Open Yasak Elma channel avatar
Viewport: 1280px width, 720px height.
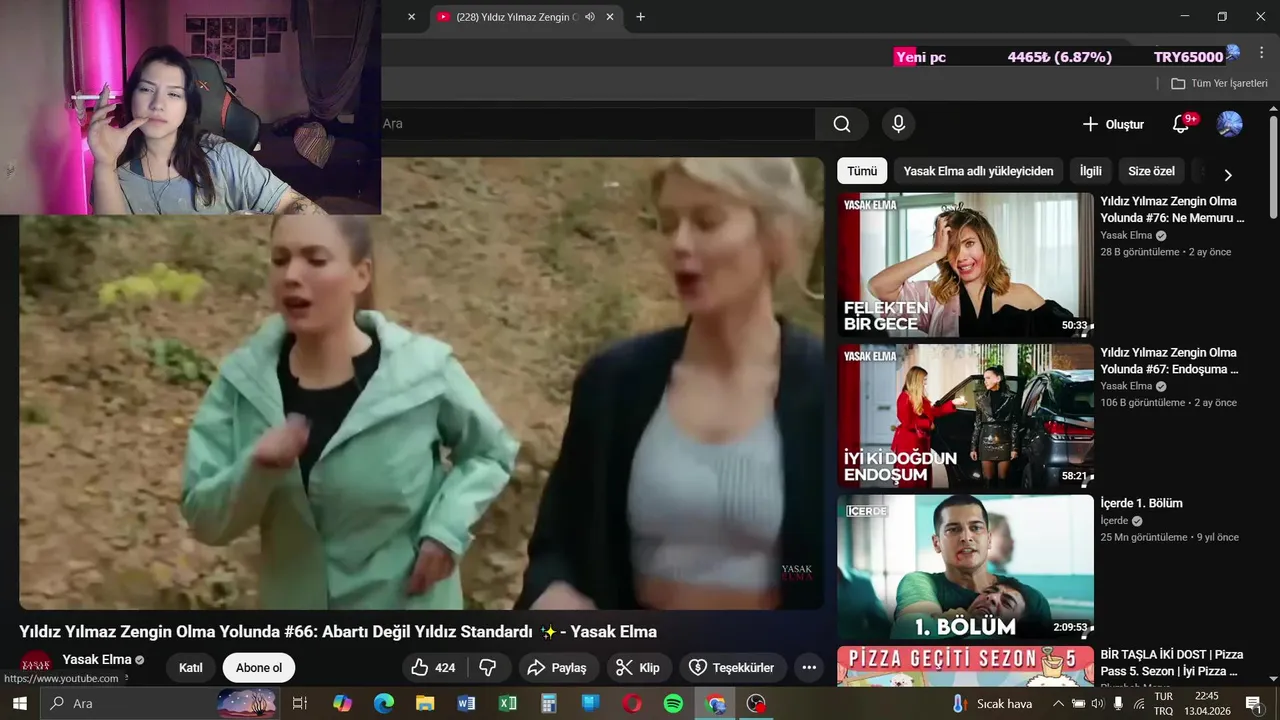point(36,664)
